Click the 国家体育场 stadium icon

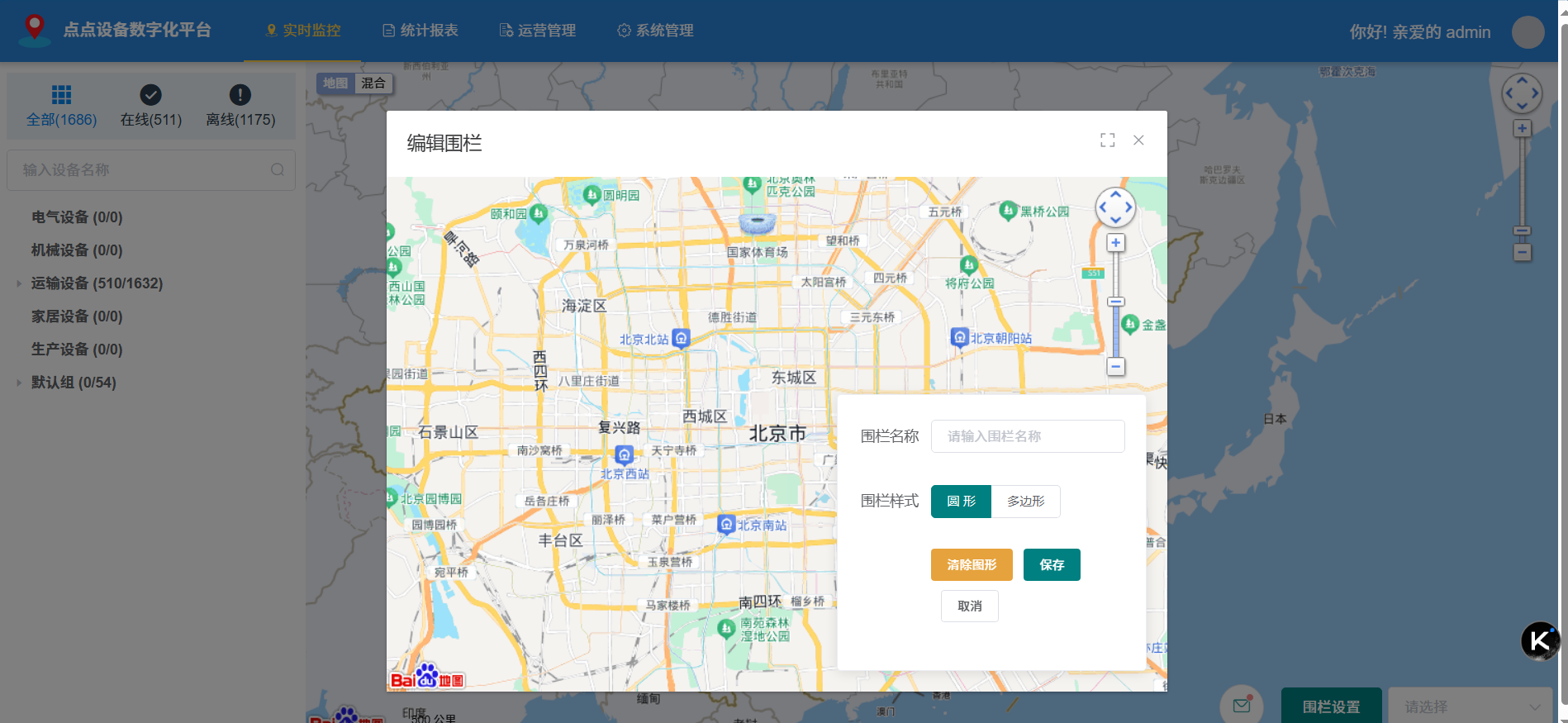click(758, 223)
